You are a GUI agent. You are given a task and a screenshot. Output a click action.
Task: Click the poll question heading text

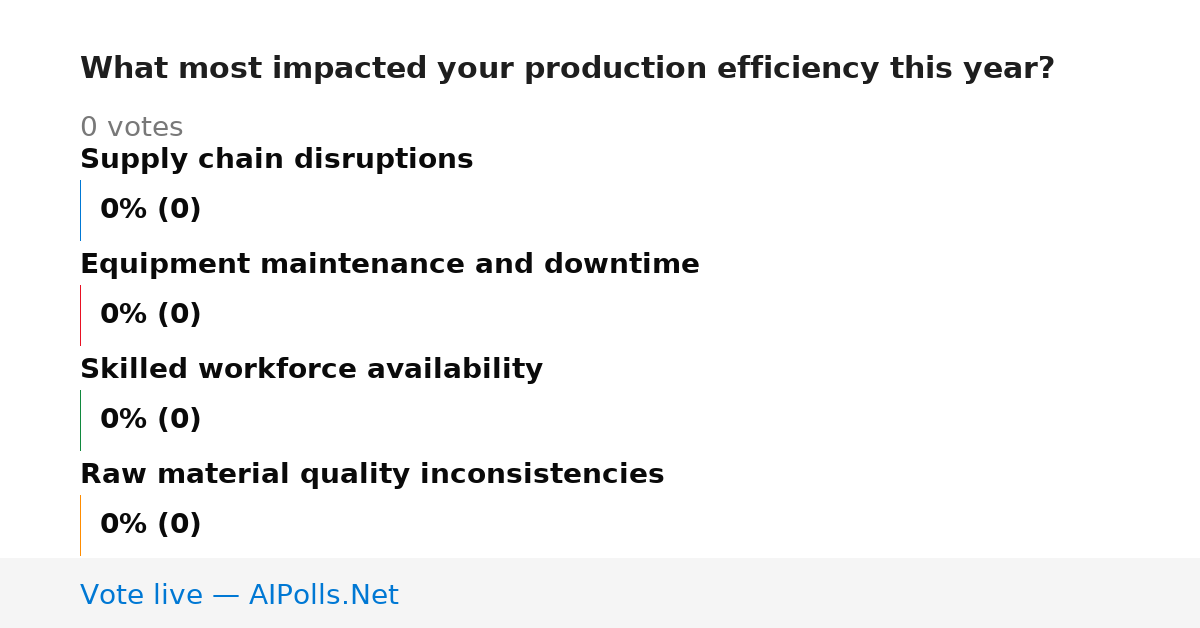point(567,69)
